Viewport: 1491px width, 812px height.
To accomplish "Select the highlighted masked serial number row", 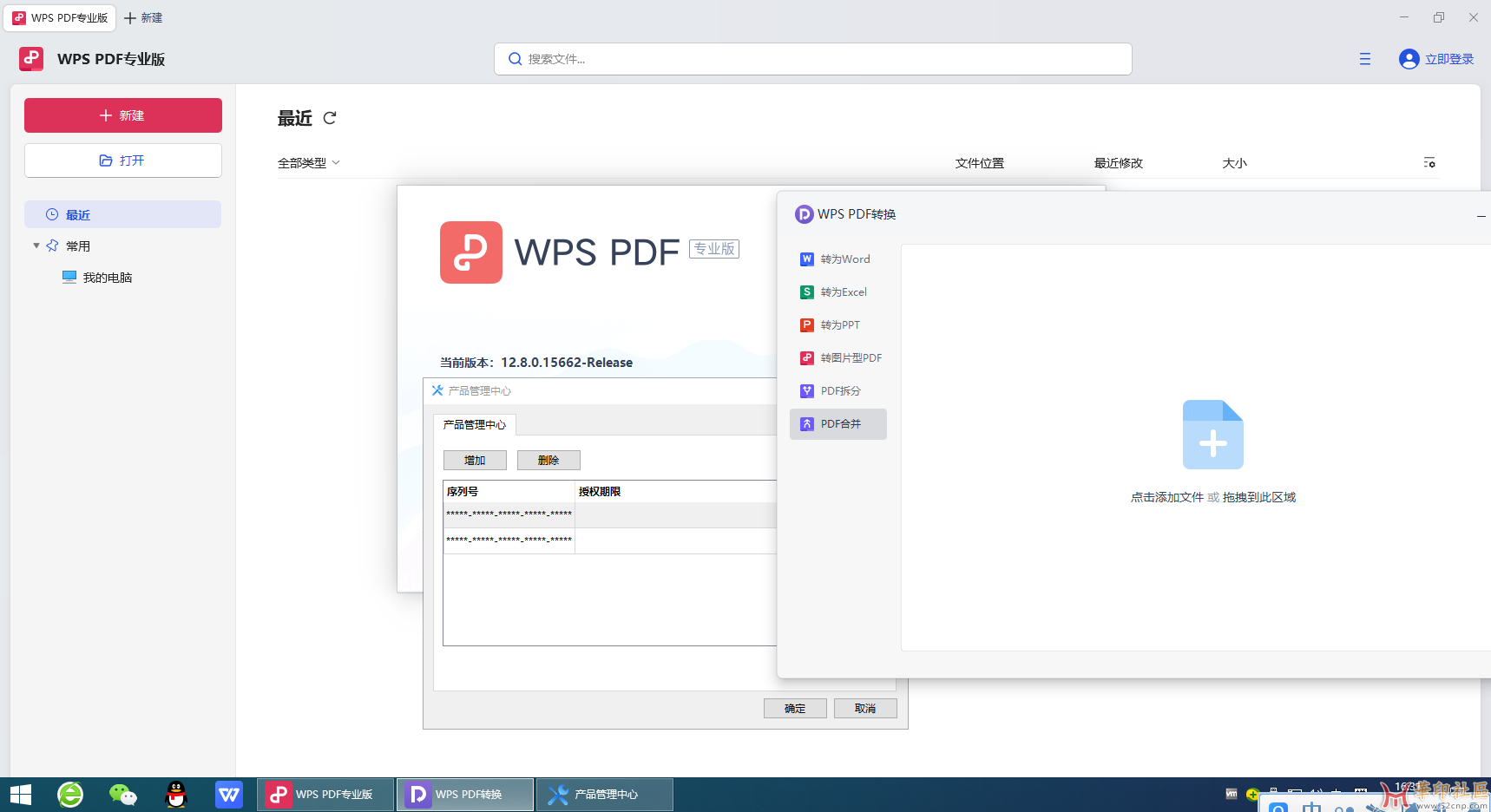I will click(x=609, y=515).
